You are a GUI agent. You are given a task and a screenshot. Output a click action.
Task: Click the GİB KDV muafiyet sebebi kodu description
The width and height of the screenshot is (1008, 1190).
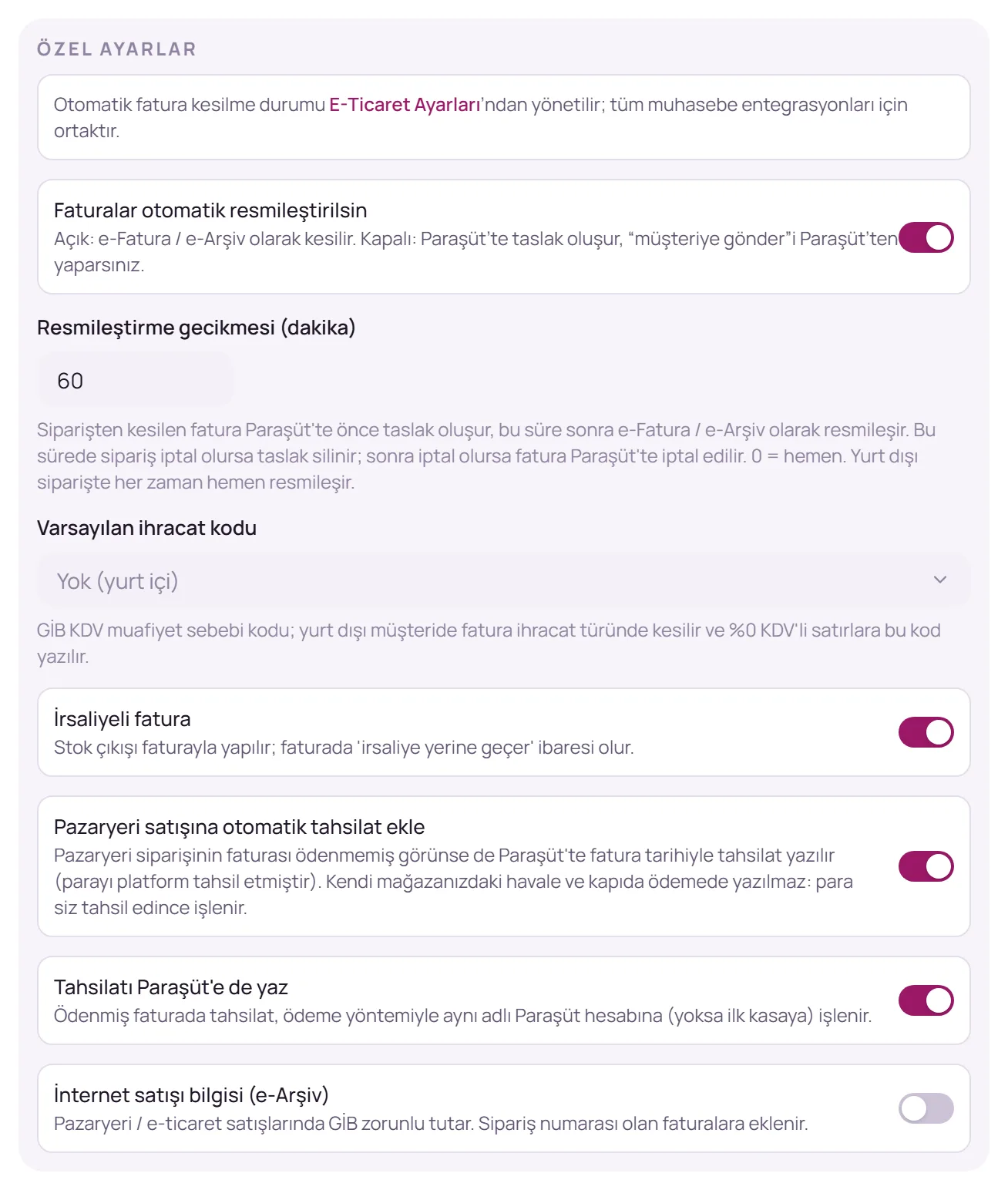tap(489, 644)
